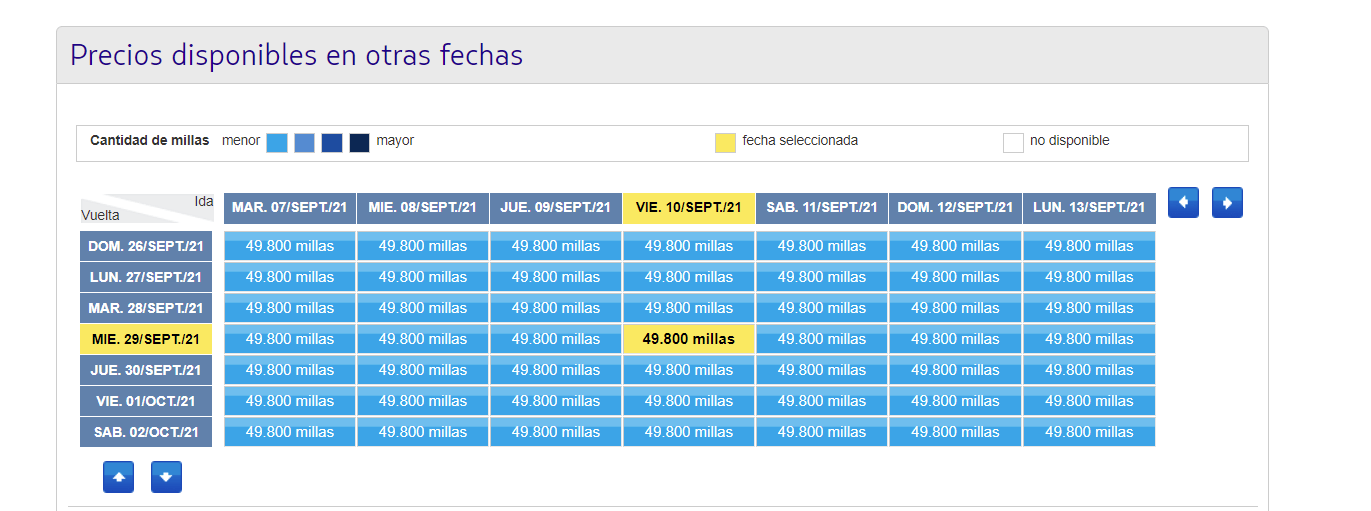Pick fare for VIE. 10 departure, DOM. 26 return
This screenshot has height=511, width=1371.
click(689, 246)
